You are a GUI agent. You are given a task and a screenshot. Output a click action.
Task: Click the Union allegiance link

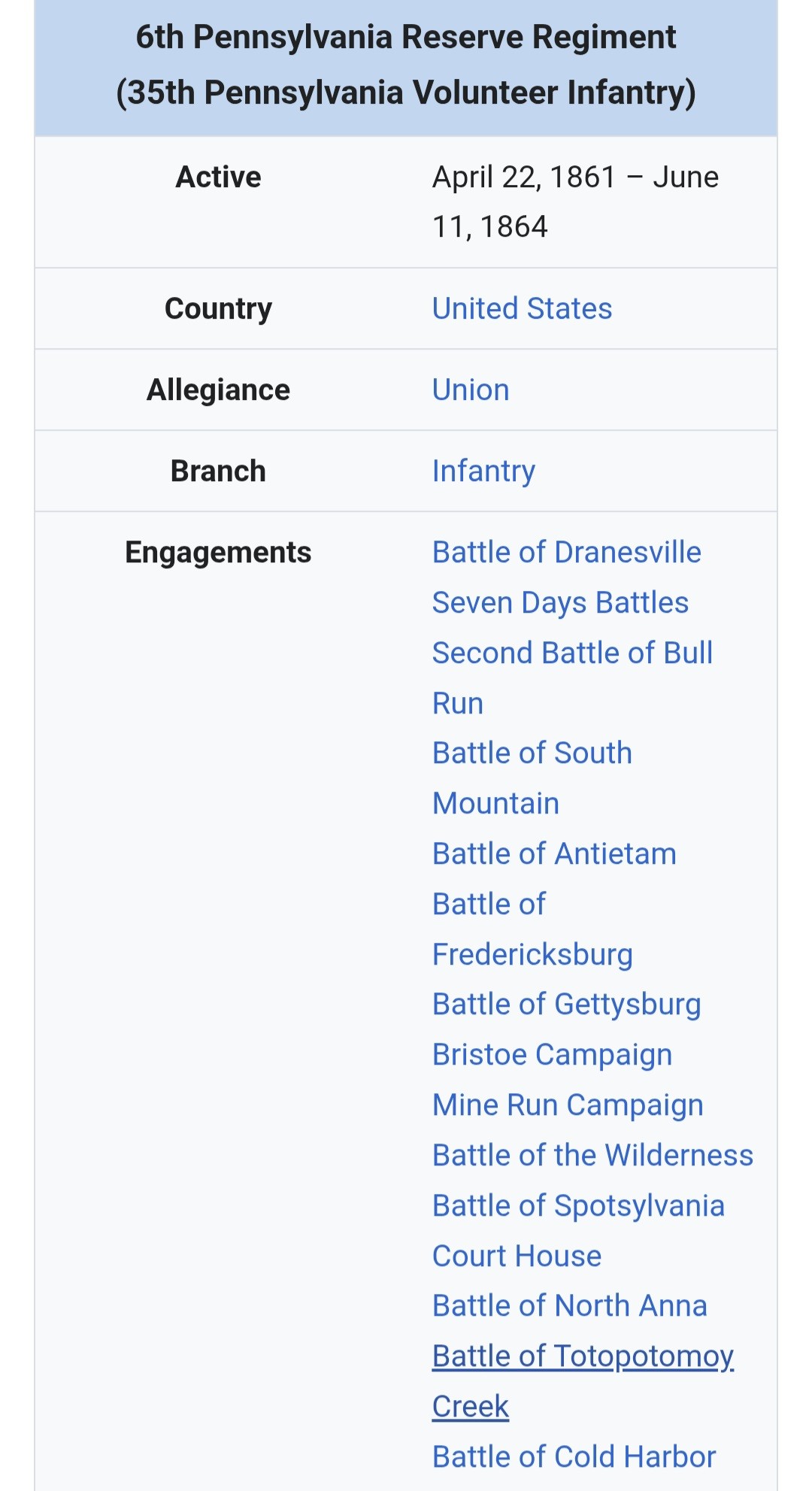tap(471, 389)
